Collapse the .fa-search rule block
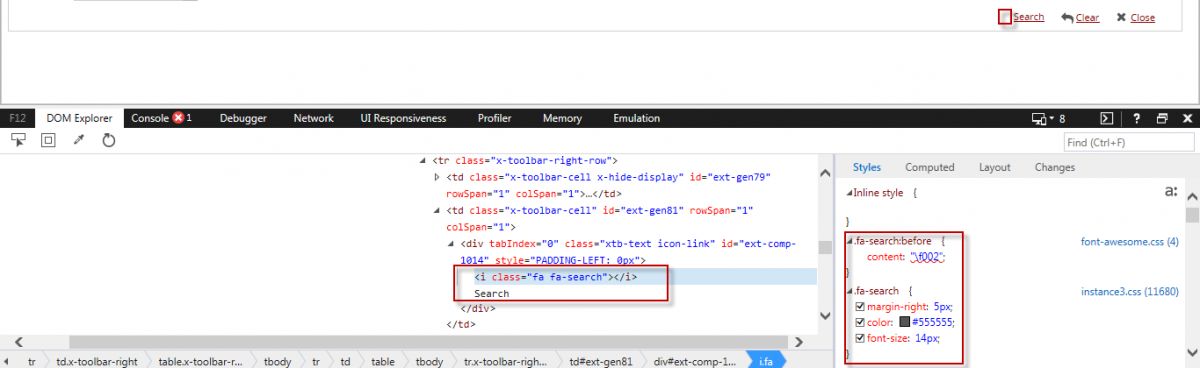Viewport: 1200px width, 368px height. click(x=850, y=290)
